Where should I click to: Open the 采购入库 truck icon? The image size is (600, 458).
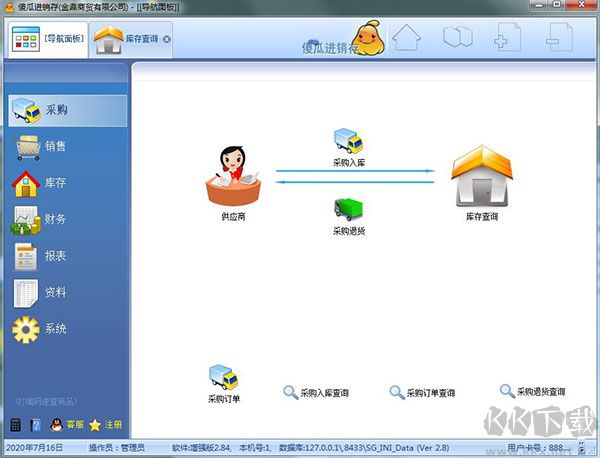(x=347, y=141)
